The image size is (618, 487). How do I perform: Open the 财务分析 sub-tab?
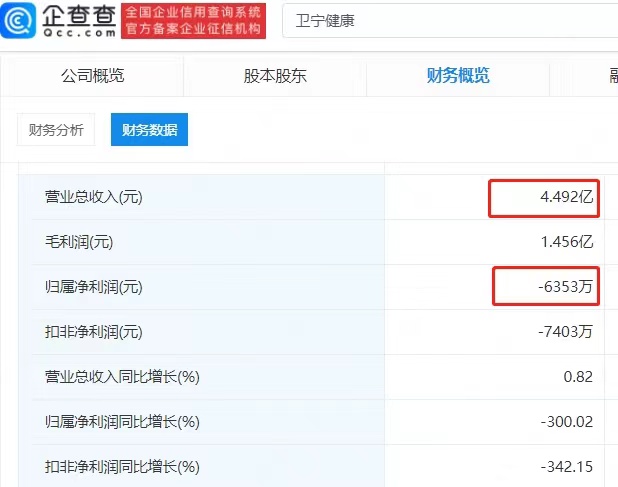click(x=56, y=130)
